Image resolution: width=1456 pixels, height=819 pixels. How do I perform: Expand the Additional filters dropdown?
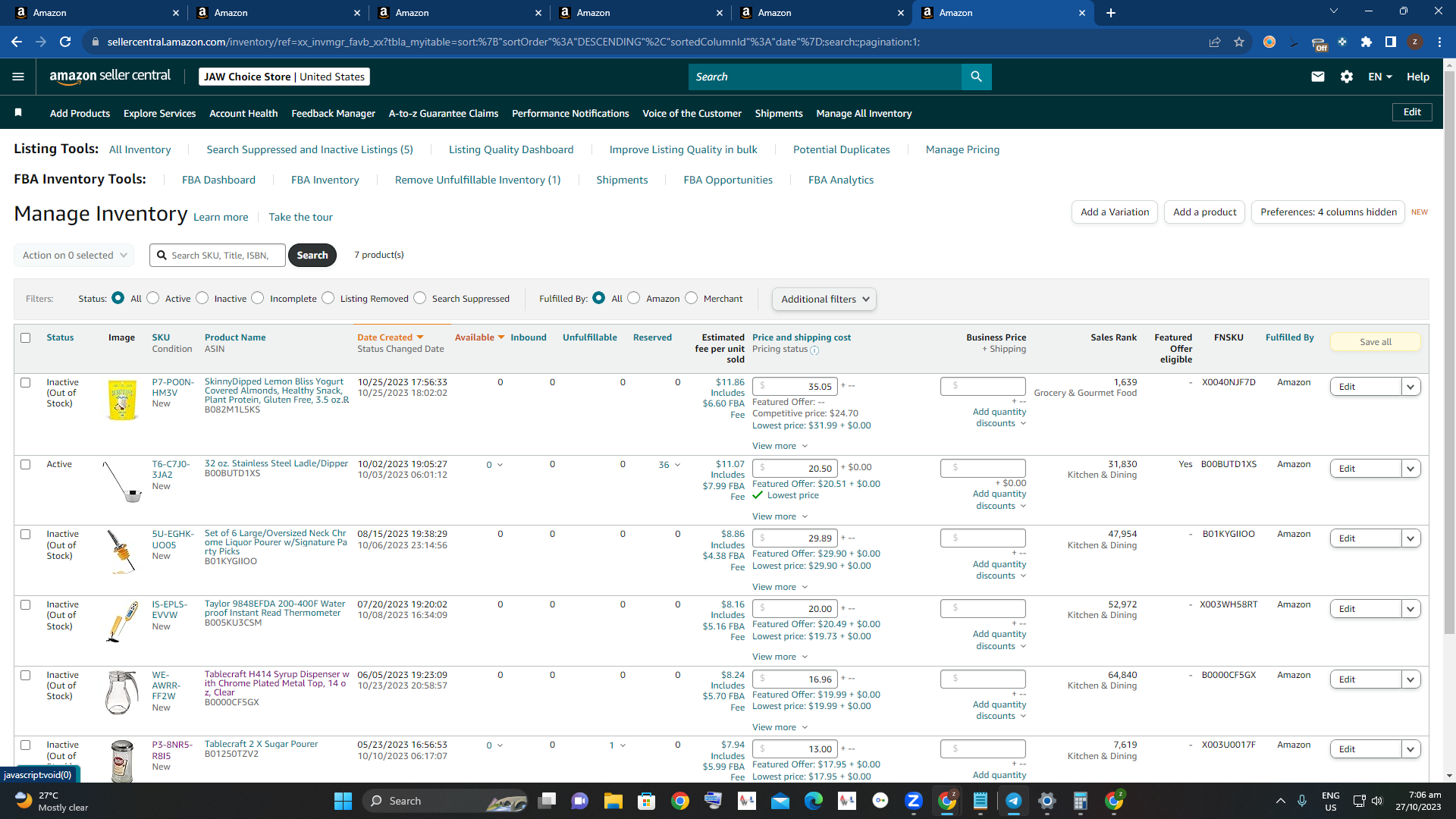coord(824,299)
